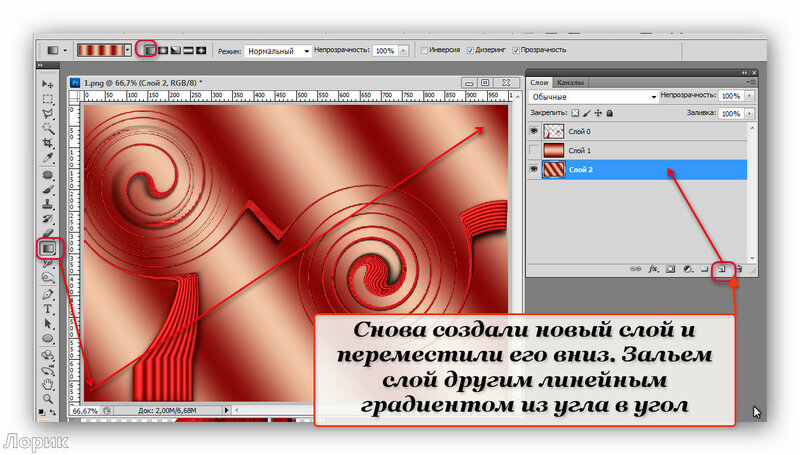Toggle lock transparent pixels

575,113
